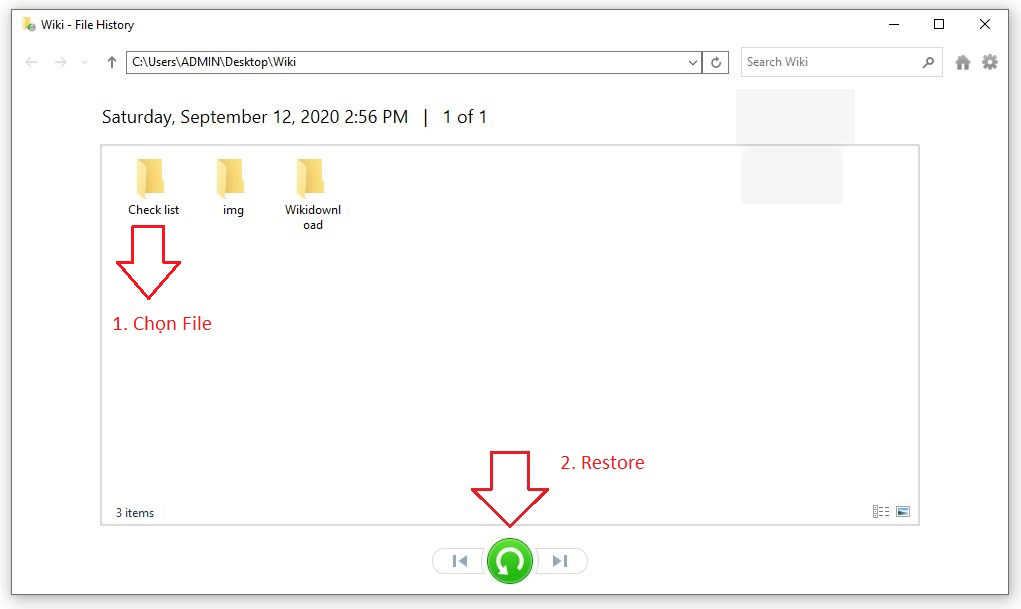Minimize the File History window
The height and width of the screenshot is (609, 1021).
point(894,25)
